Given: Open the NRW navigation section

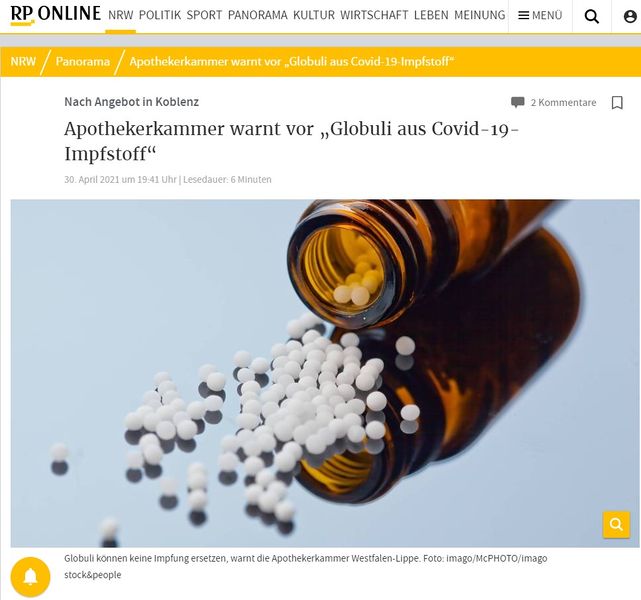Looking at the screenshot, I should pos(121,16).
